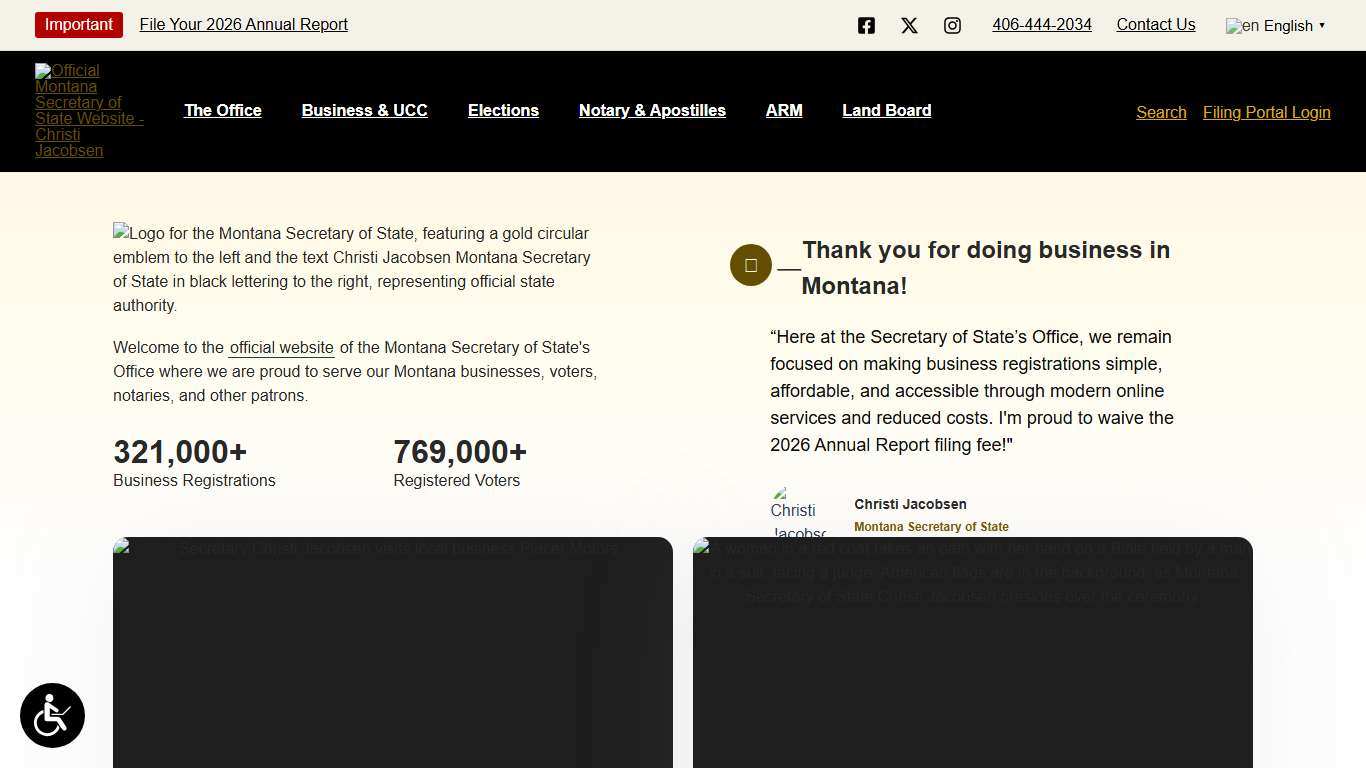
Task: Open the Notary & Apostilles menu
Action: coord(652,110)
